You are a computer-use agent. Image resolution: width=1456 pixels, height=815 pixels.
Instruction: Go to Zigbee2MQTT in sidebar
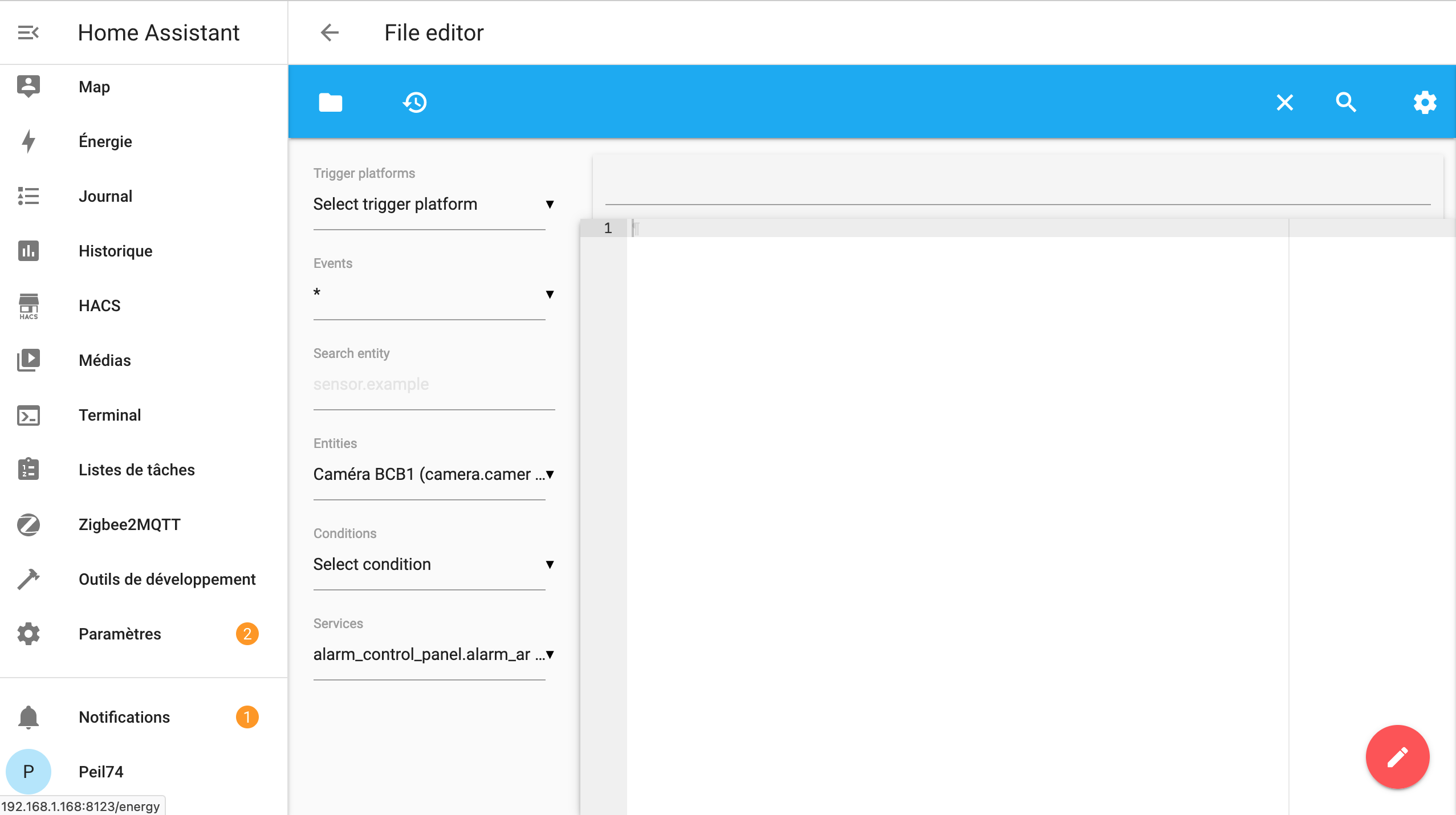pyautogui.click(x=129, y=524)
